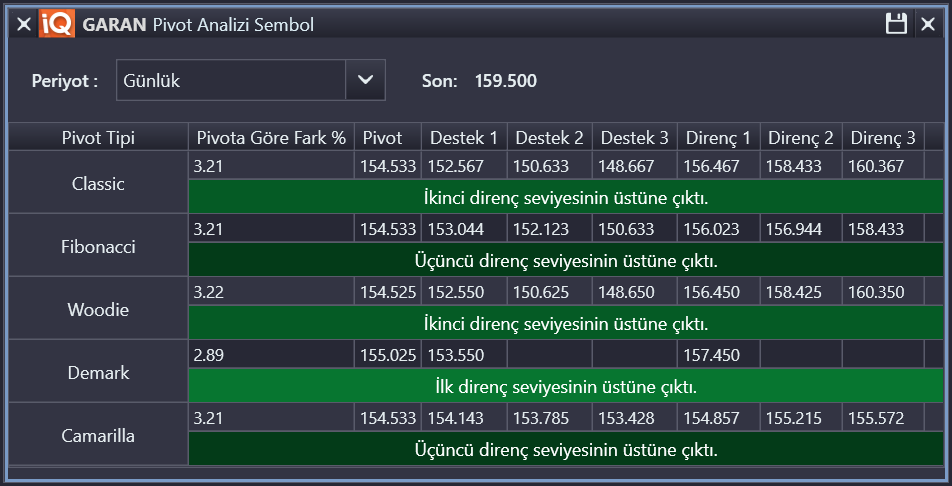Select the Destek 1 column header

click(x=464, y=137)
